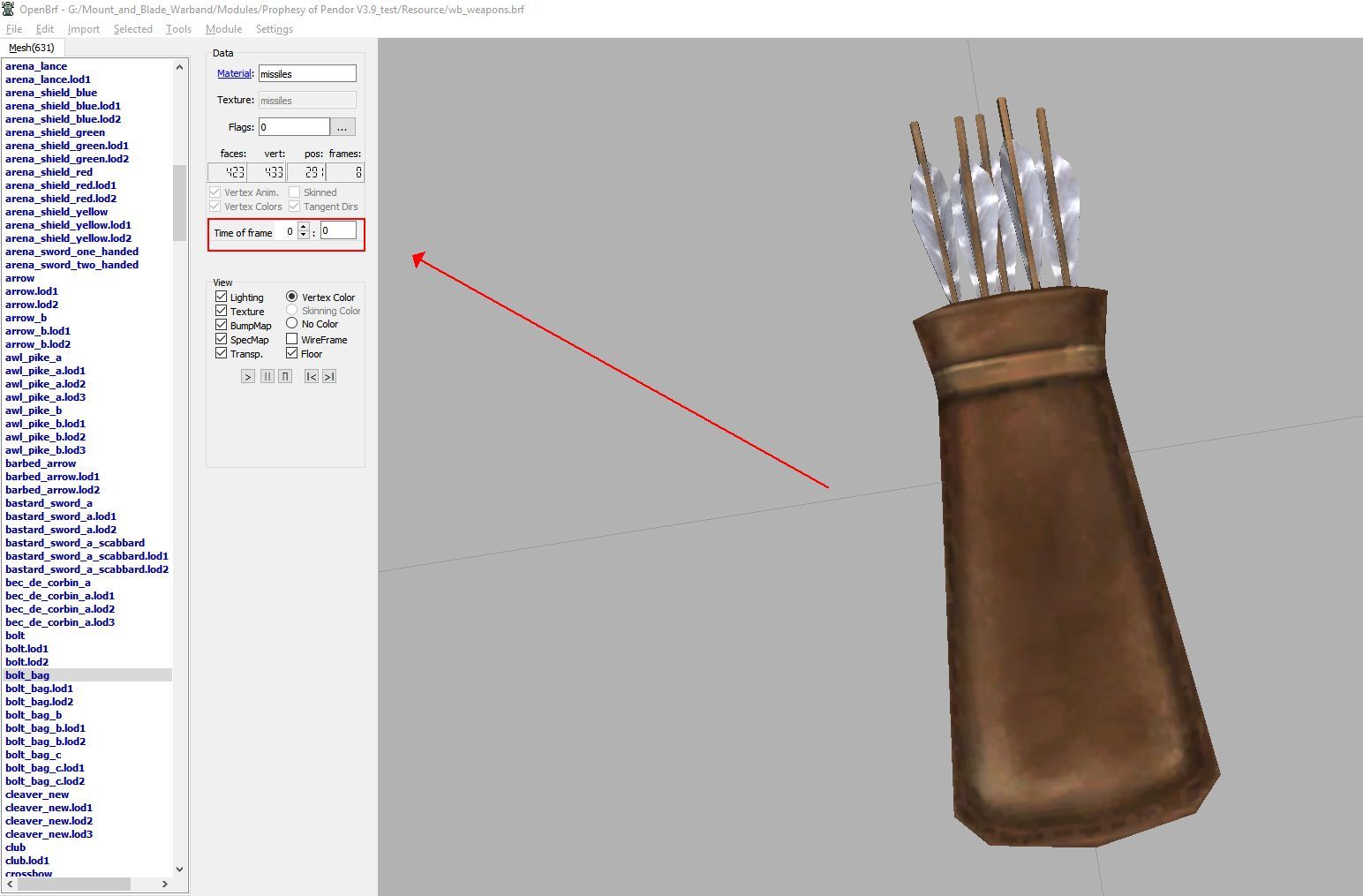
Task: Toggle the Lighting checkbox
Action: click(222, 297)
